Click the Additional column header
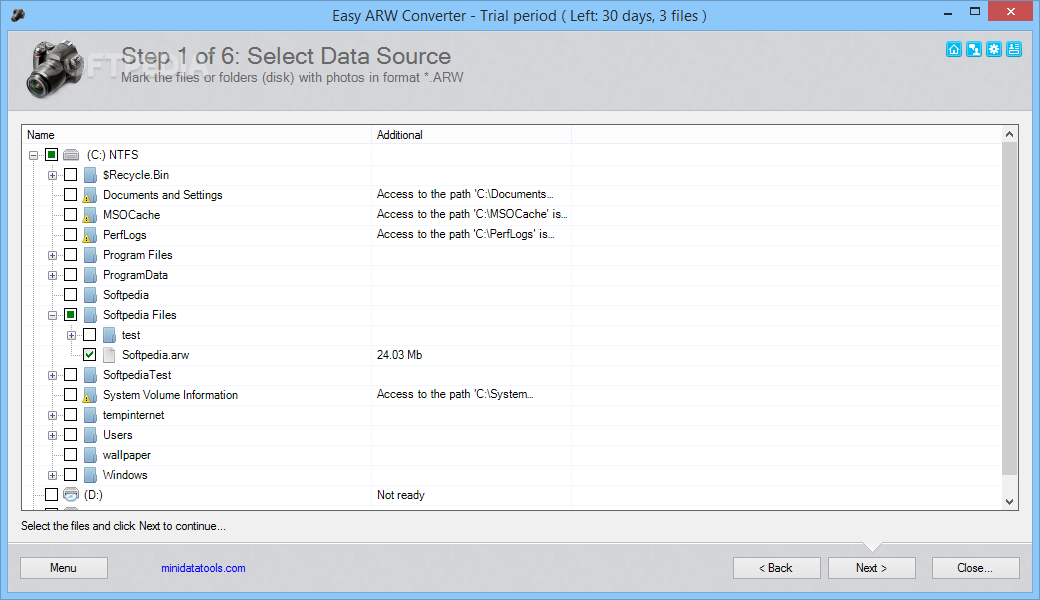Screen dimensions: 1040x600 coord(472,135)
